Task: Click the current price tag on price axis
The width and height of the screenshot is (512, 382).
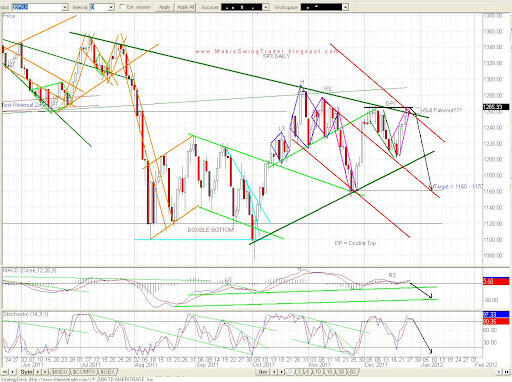Action: pos(495,107)
